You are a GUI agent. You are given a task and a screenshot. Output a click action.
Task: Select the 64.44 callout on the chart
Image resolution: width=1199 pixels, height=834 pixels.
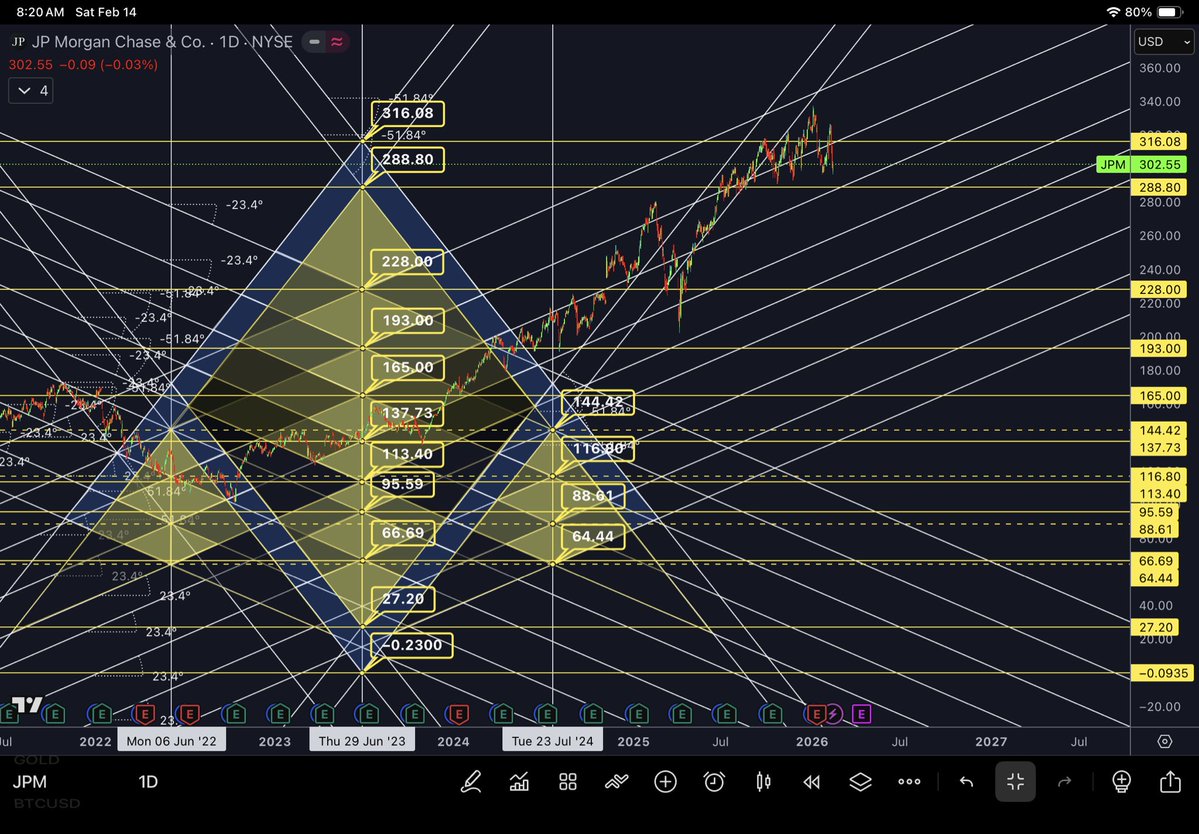point(593,537)
